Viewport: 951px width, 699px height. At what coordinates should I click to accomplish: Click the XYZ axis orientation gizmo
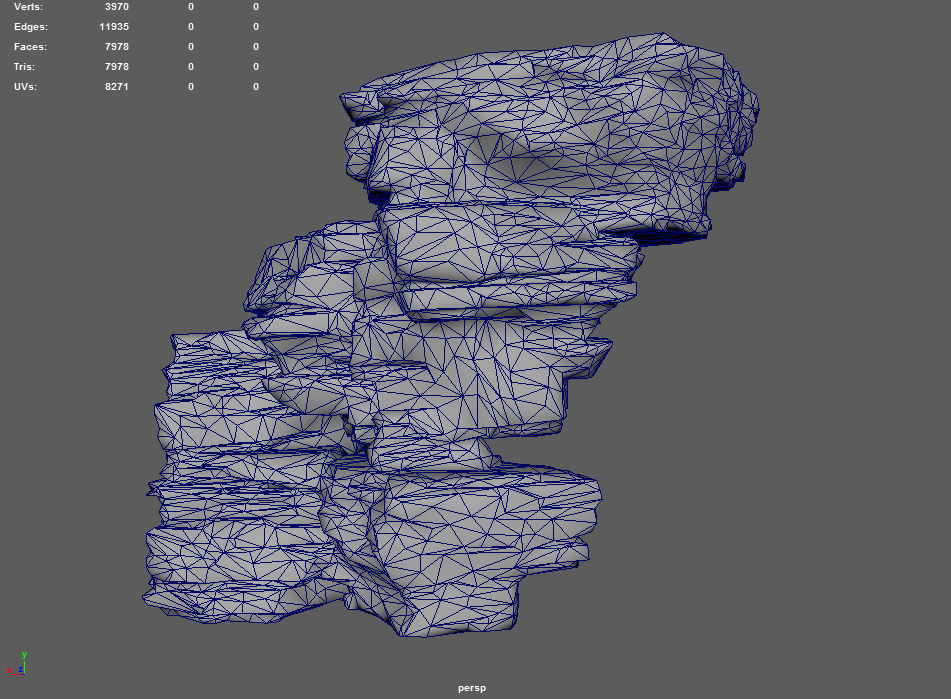[x=18, y=664]
